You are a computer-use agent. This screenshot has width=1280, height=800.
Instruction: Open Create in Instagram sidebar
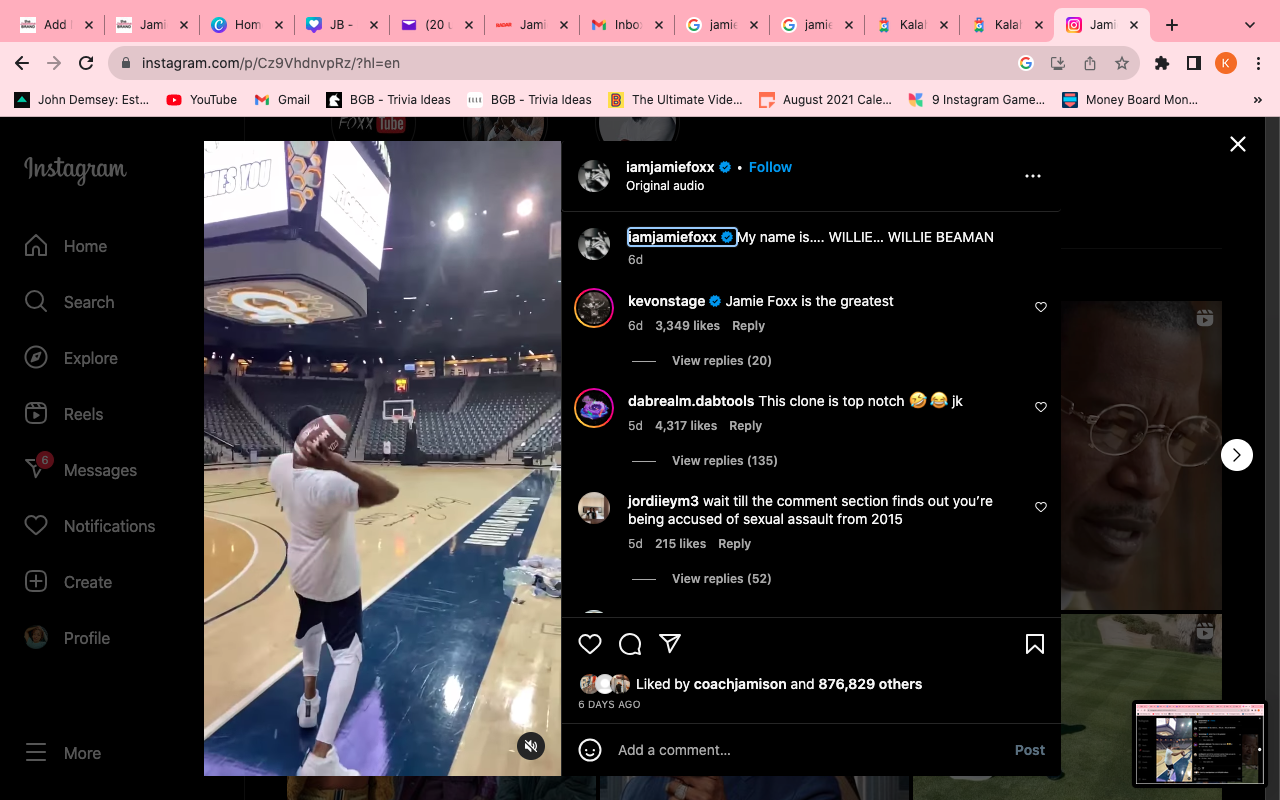[x=68, y=582]
